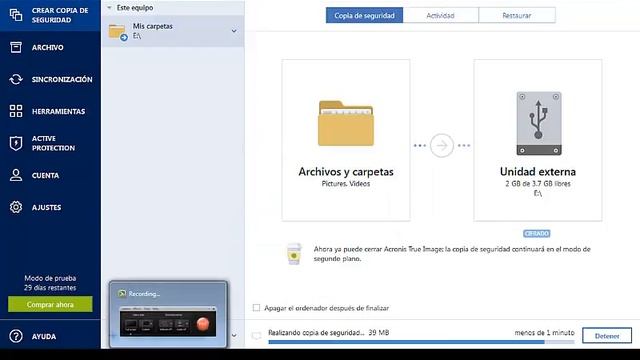The image size is (640, 360).
Task: Collapse the Este equipo list
Action: [x=109, y=8]
